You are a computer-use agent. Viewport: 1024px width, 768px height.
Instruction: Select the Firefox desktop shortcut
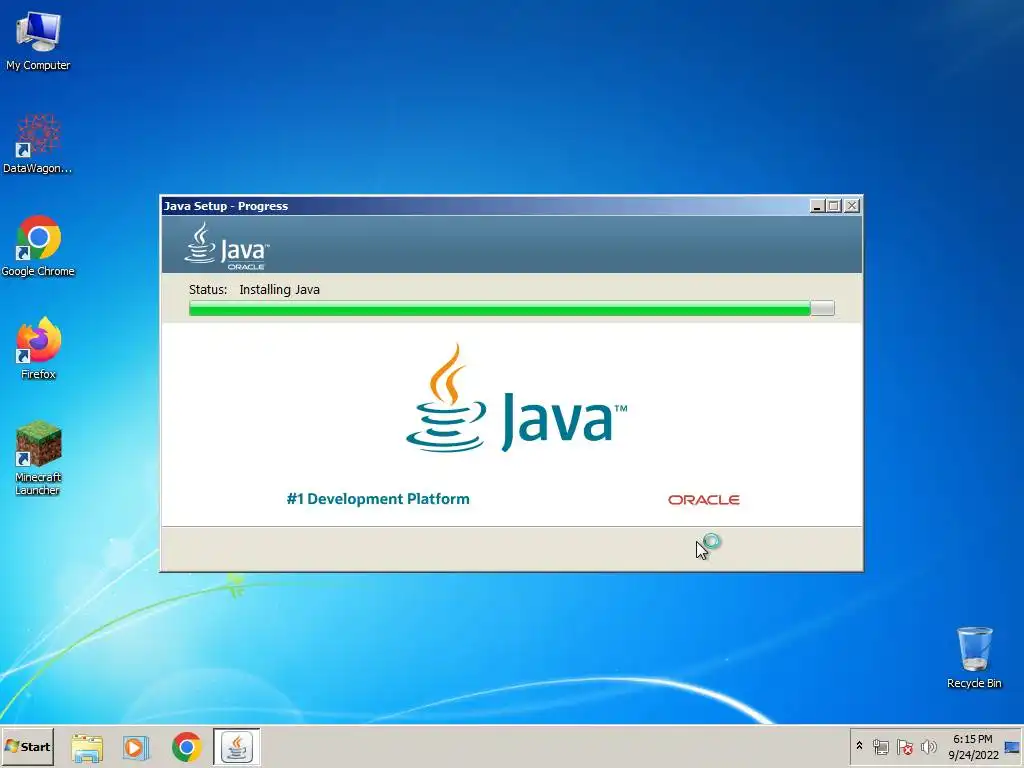pyautogui.click(x=38, y=349)
